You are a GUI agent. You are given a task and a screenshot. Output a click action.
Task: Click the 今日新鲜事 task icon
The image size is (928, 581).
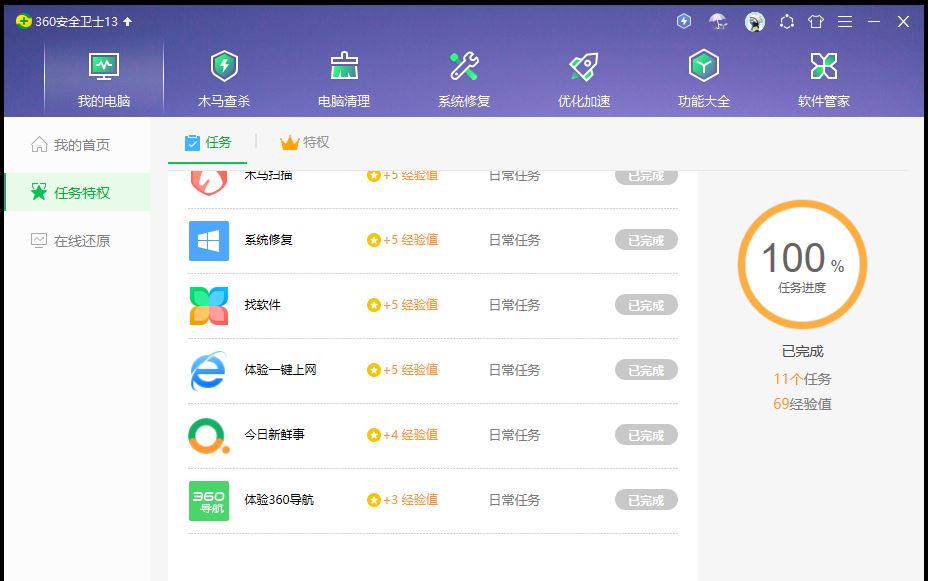tap(209, 435)
